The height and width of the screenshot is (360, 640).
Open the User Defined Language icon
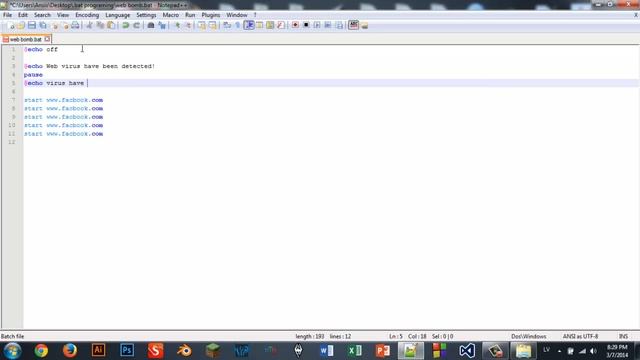point(260,25)
